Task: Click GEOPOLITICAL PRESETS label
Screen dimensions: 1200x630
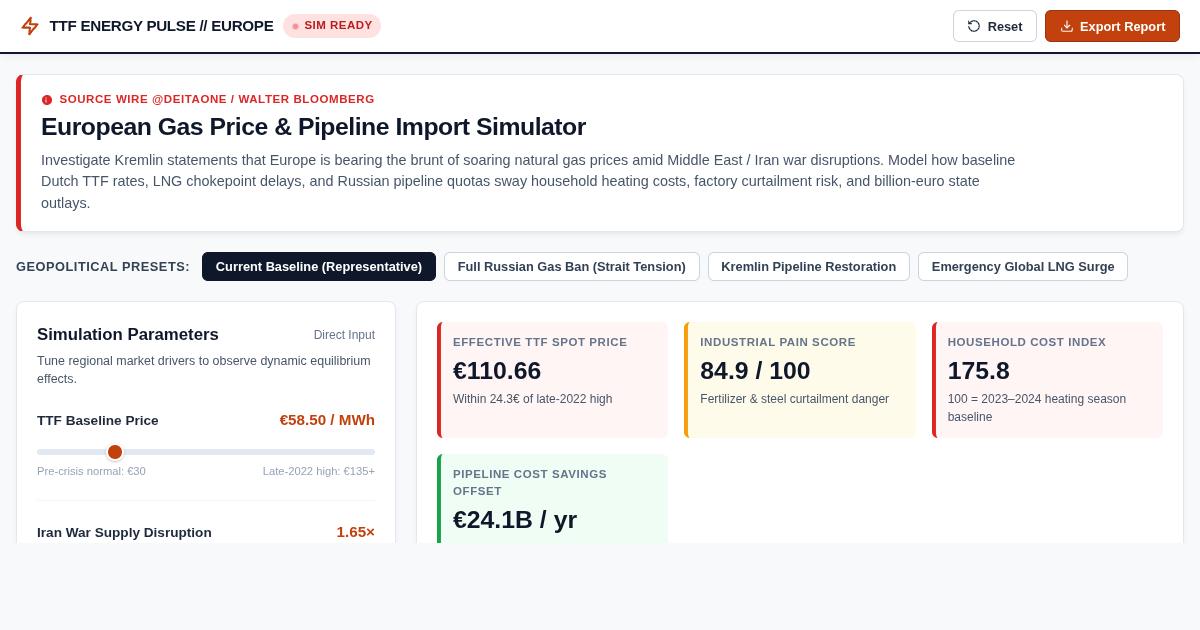Action: click(103, 266)
